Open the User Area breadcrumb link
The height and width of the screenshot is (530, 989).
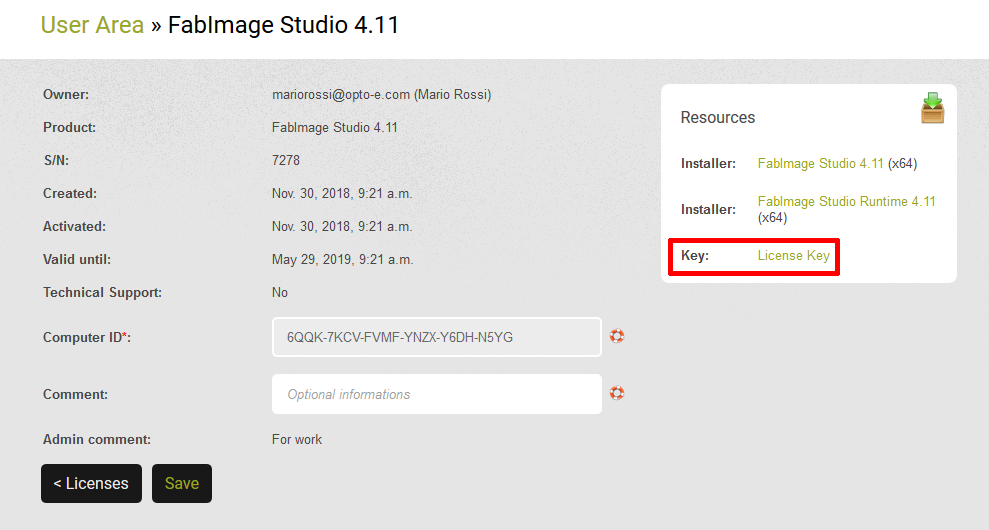coord(92,25)
